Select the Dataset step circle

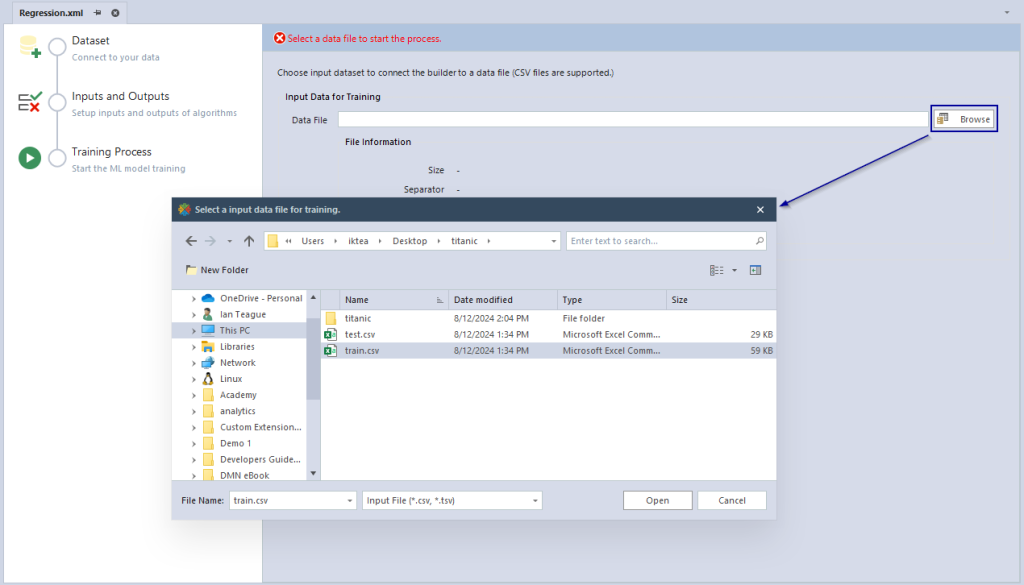[x=57, y=47]
